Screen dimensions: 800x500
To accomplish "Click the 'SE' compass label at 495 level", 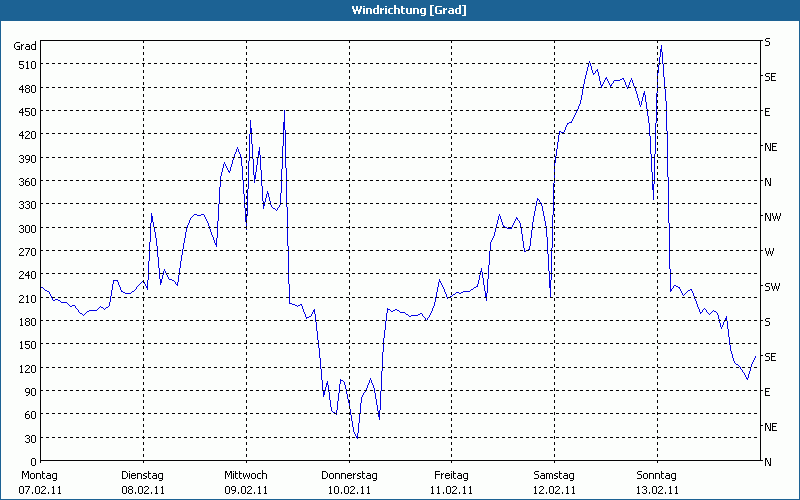I will pos(770,78).
